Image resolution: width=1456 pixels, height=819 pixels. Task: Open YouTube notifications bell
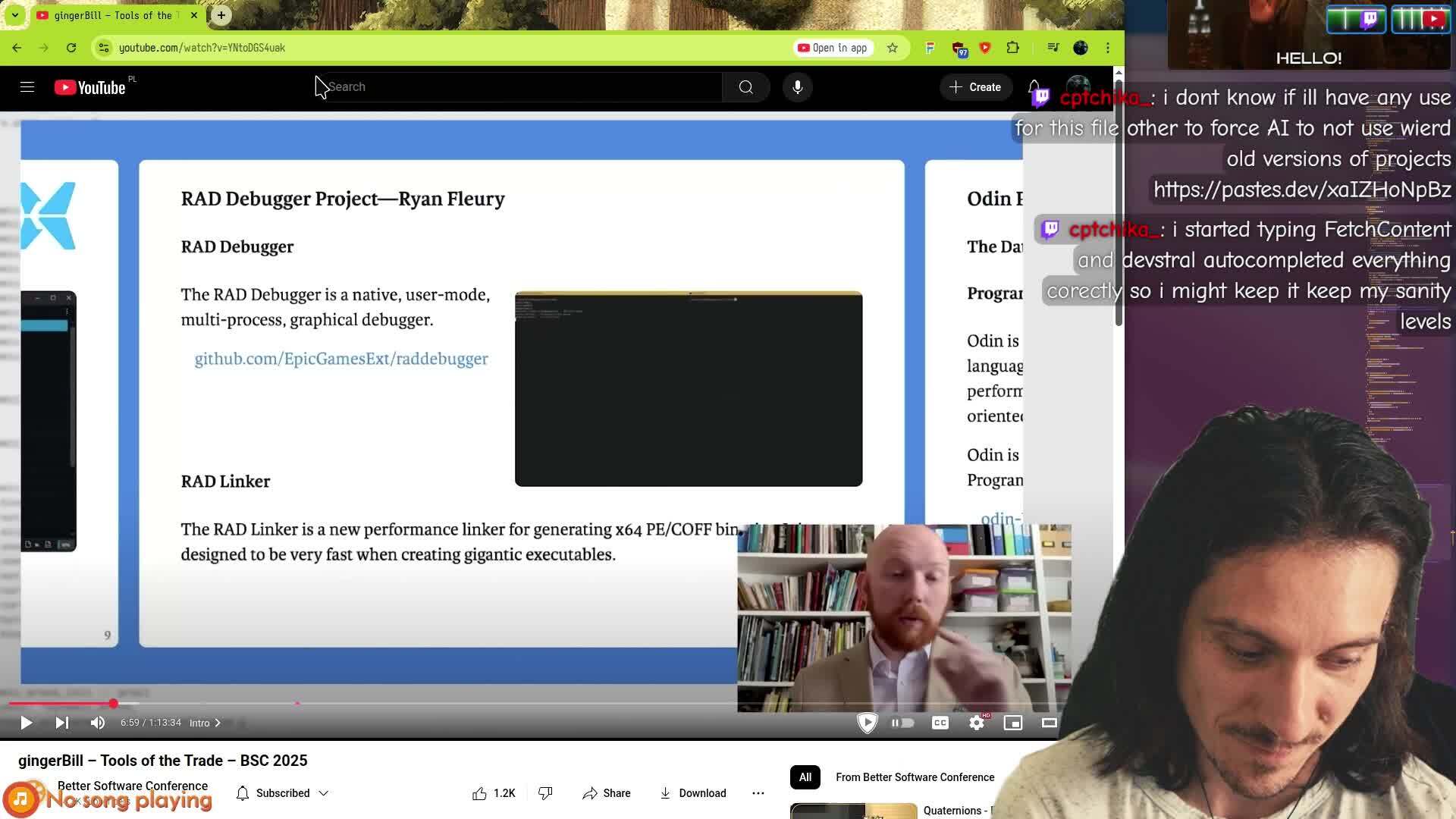[1034, 86]
